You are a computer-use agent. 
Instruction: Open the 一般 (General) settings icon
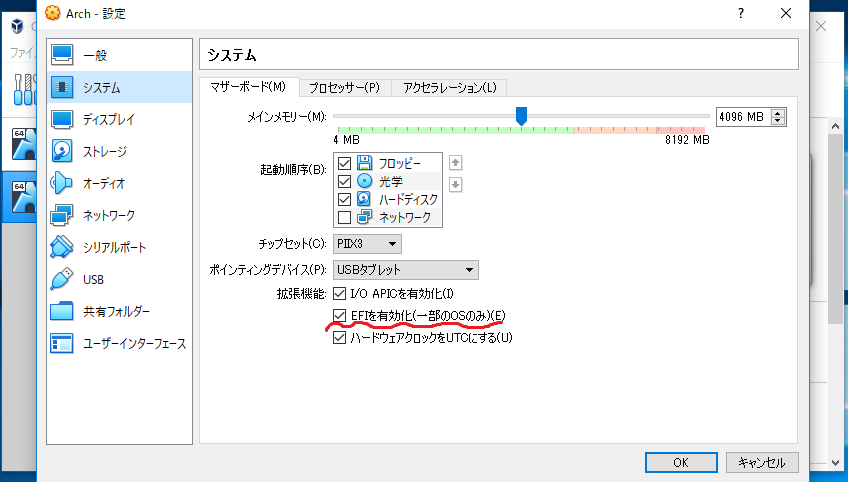click(62, 55)
